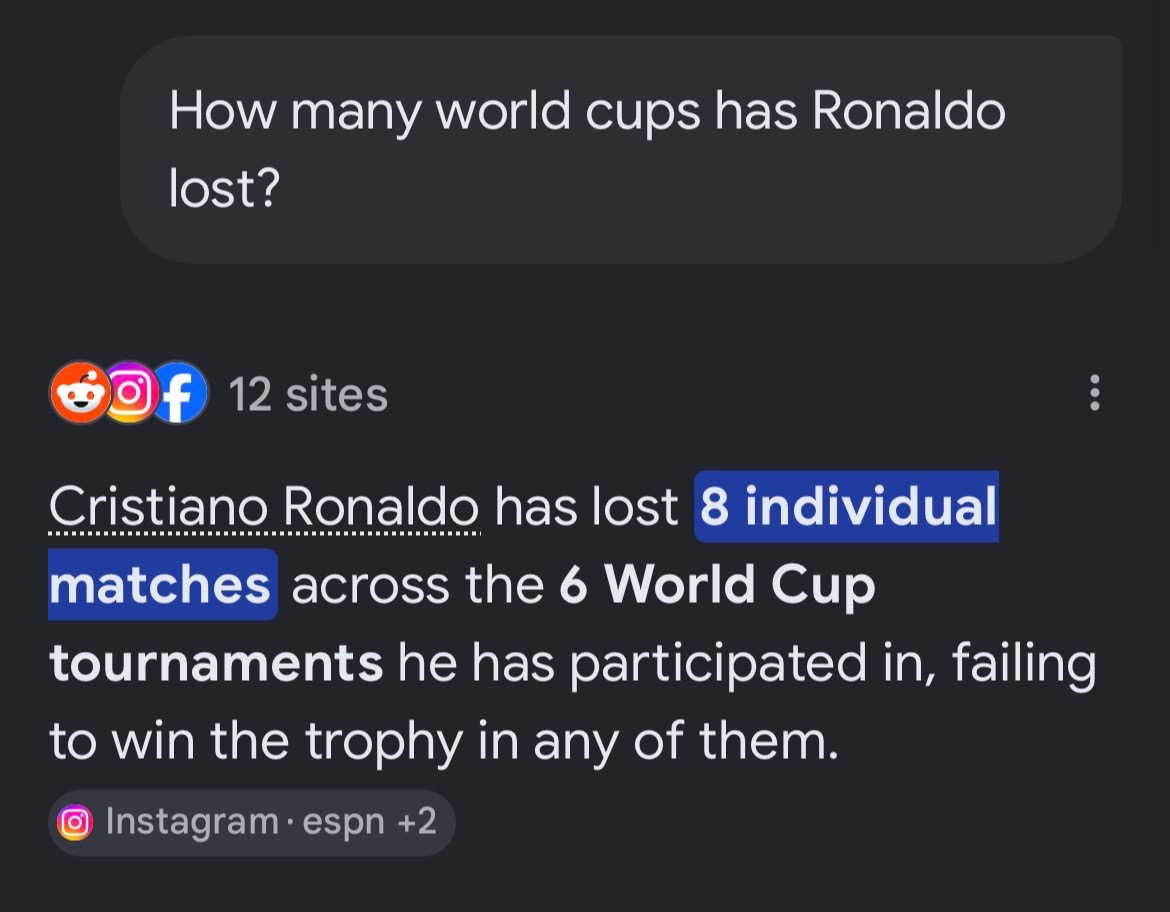Image resolution: width=1170 pixels, height=912 pixels.
Task: Tap the user question bubble
Action: tap(621, 149)
